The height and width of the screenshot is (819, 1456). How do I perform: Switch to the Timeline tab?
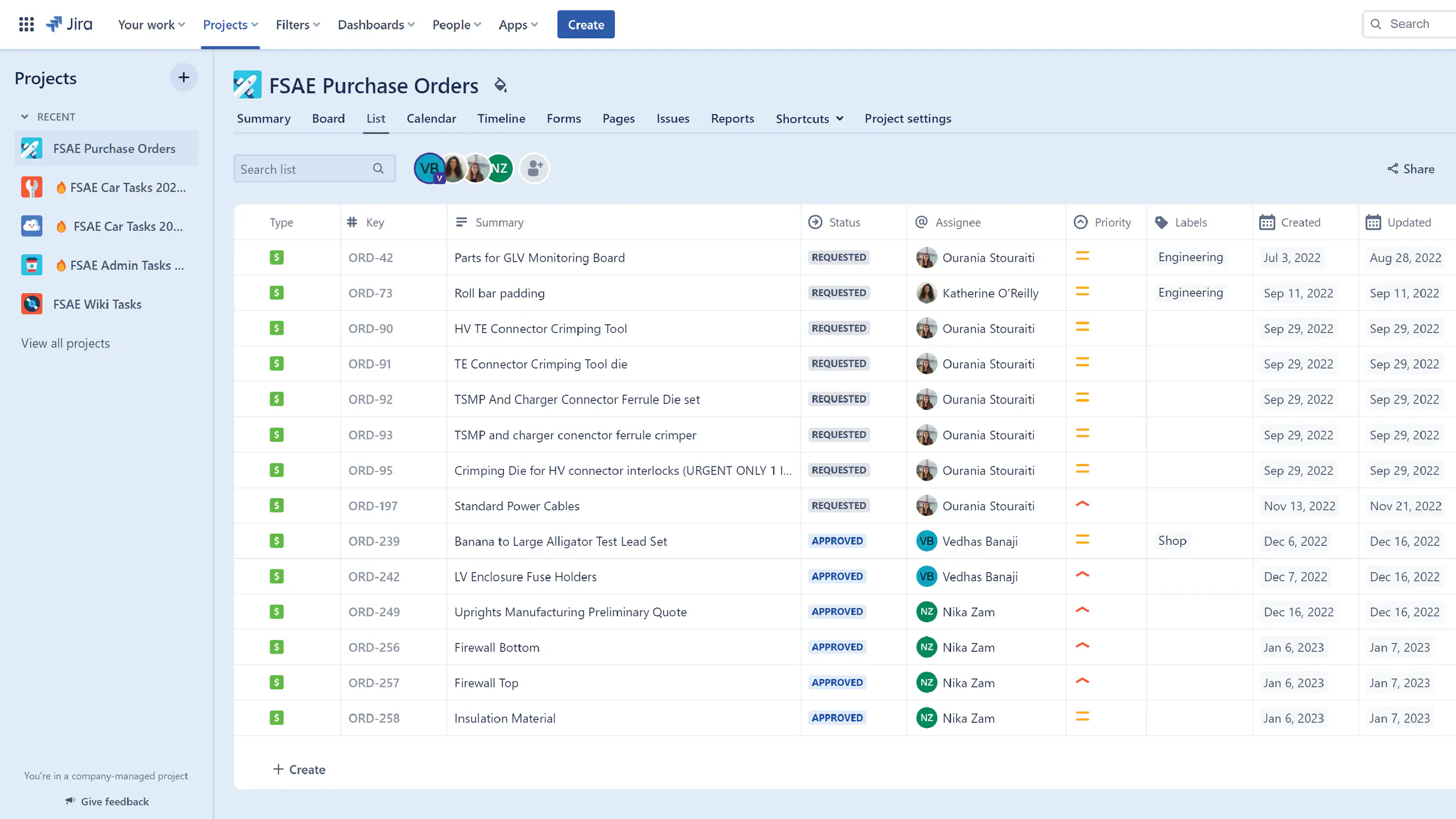click(501, 118)
